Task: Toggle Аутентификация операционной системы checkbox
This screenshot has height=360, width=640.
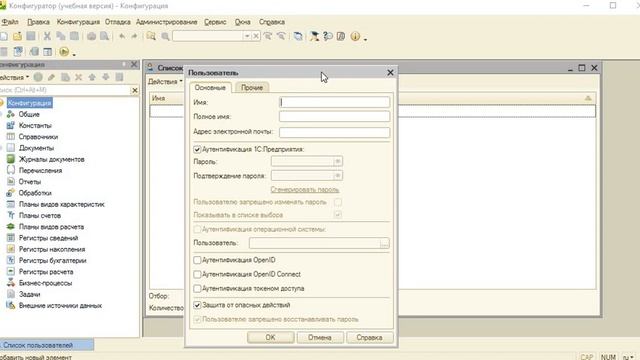Action: (197, 229)
